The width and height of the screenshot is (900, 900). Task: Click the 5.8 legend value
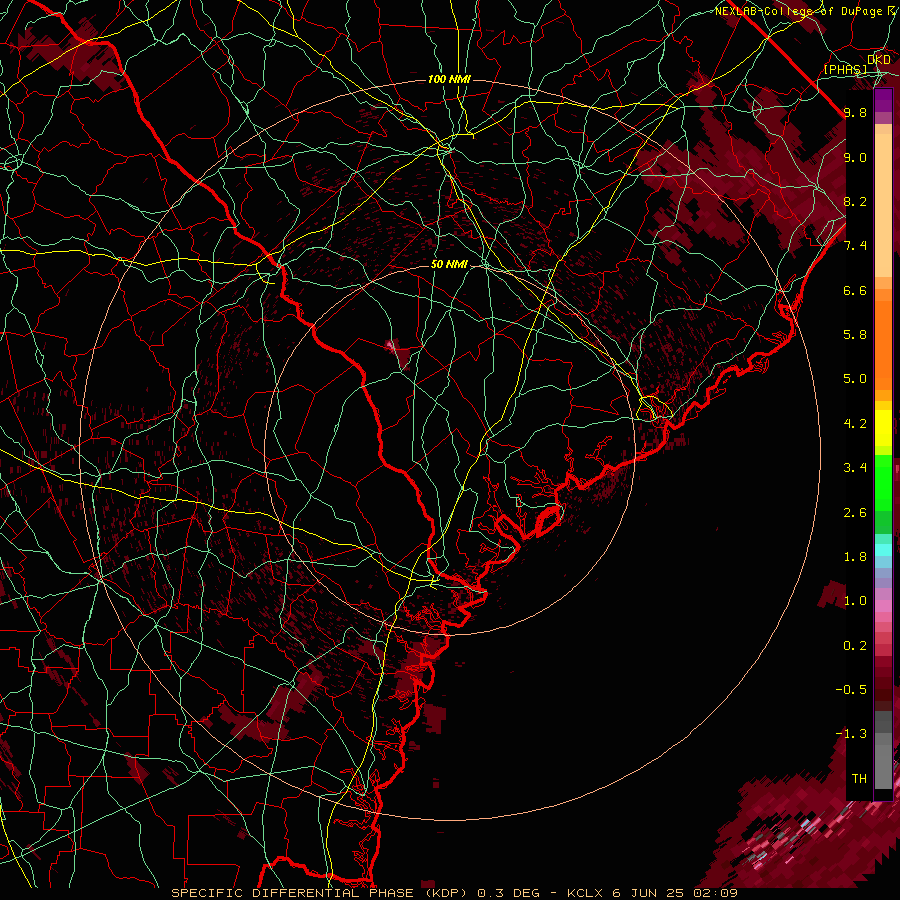[x=855, y=335]
